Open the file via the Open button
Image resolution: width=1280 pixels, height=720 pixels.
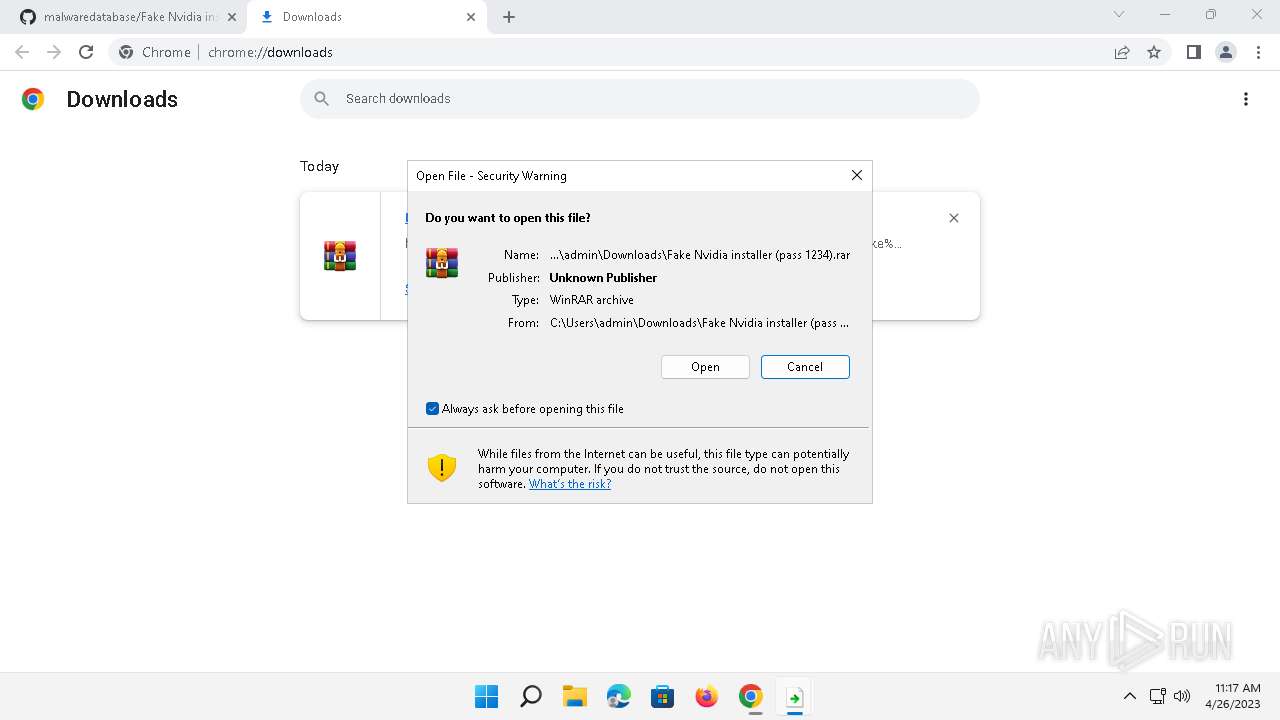pos(705,367)
